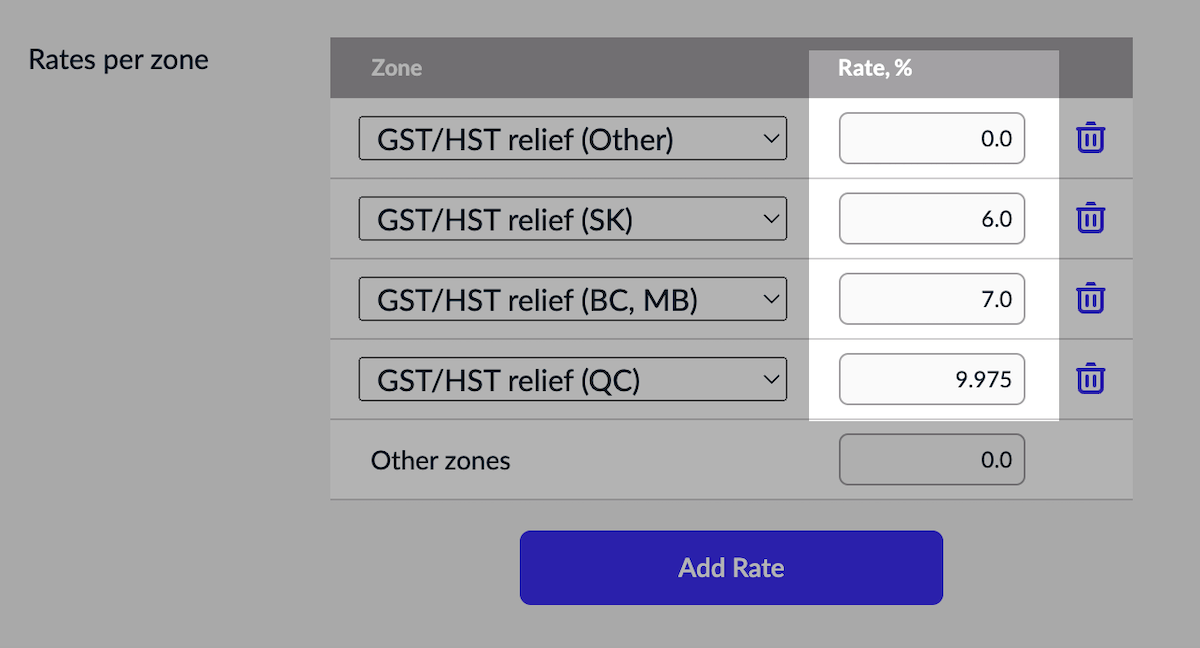Click the 9.975 rate input for QC
Screen dimensions: 1200x648
(931, 379)
